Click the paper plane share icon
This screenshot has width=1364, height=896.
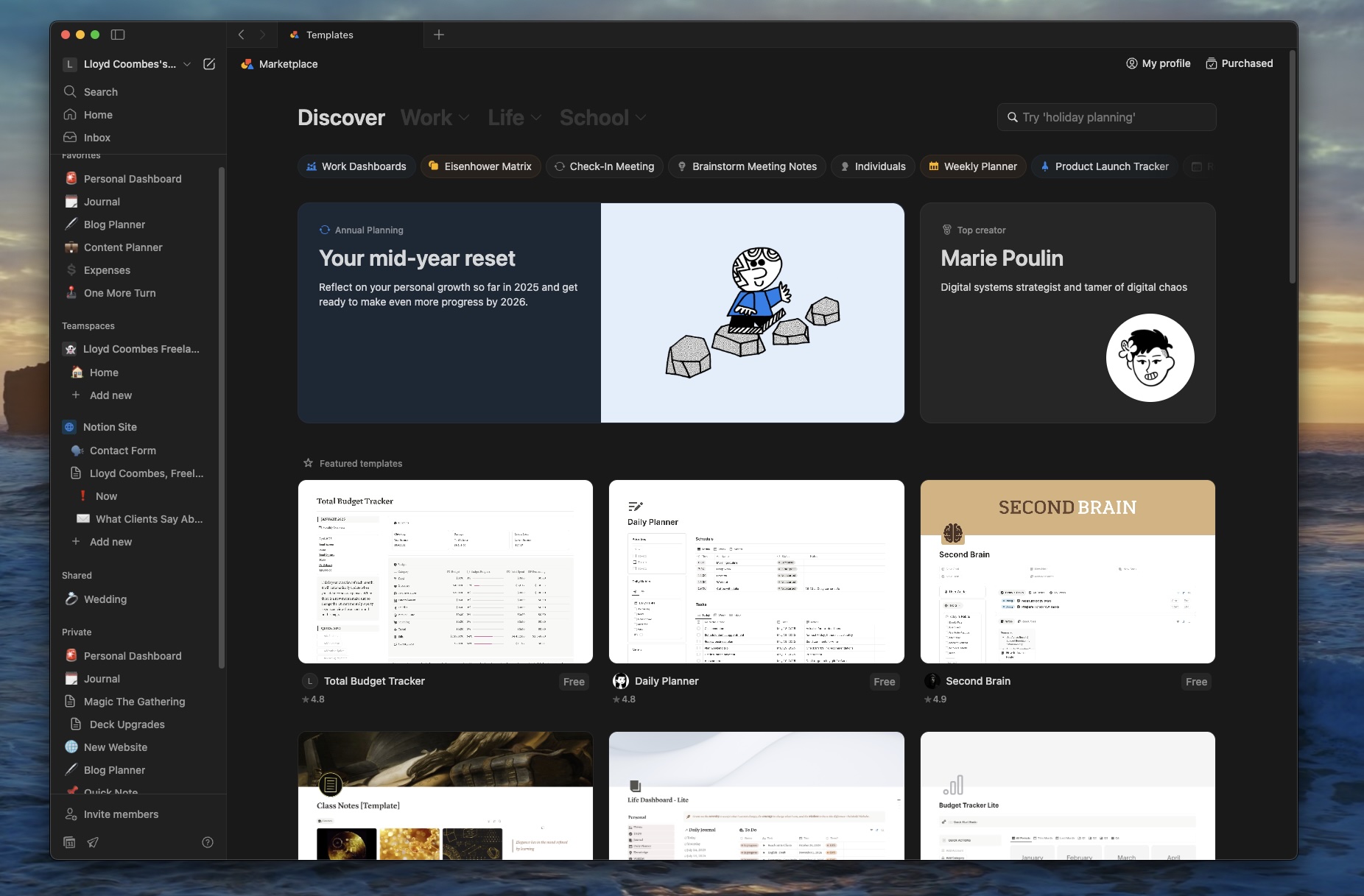[93, 842]
